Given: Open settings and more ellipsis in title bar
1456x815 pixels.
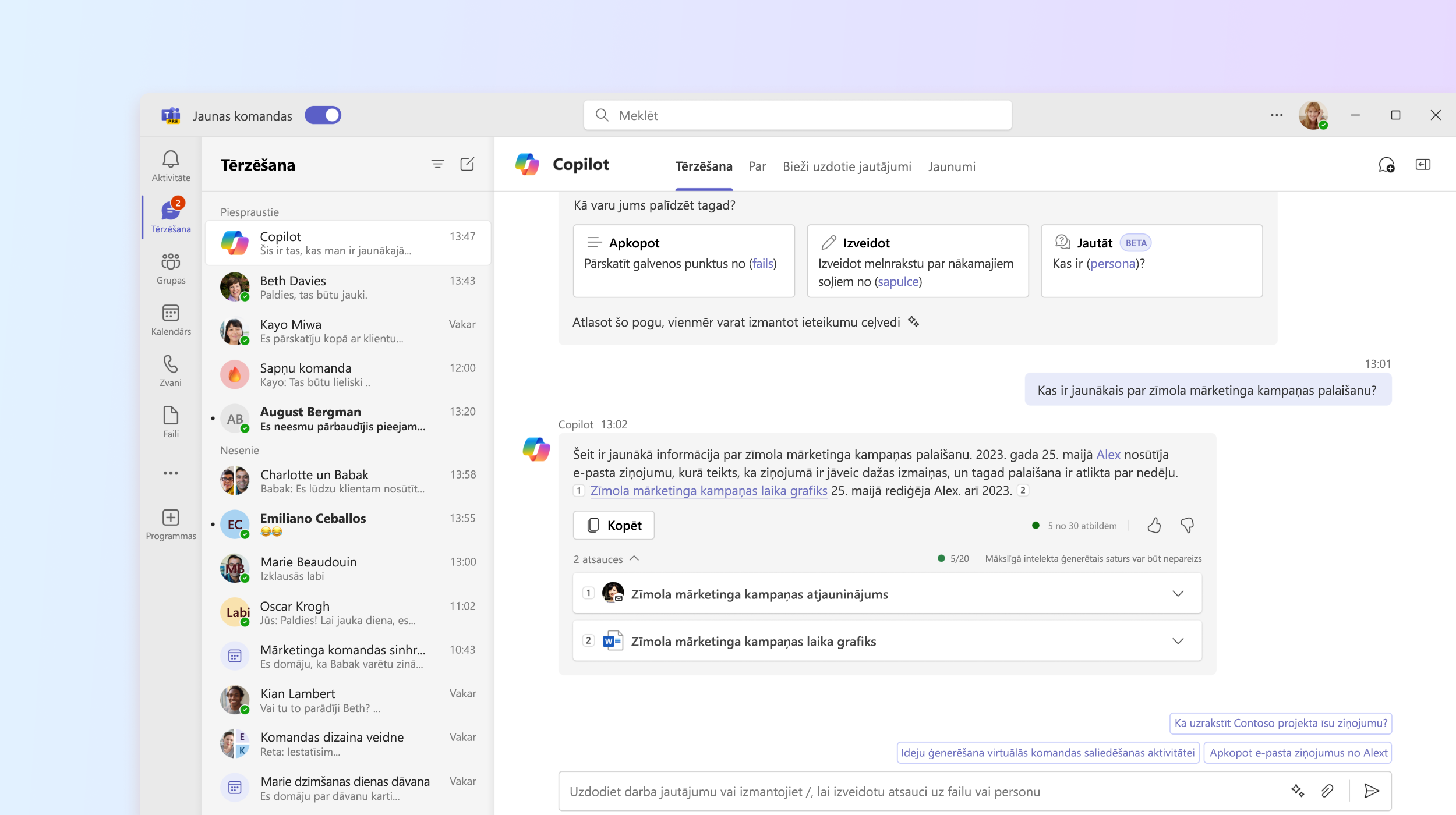Looking at the screenshot, I should click(x=1277, y=115).
